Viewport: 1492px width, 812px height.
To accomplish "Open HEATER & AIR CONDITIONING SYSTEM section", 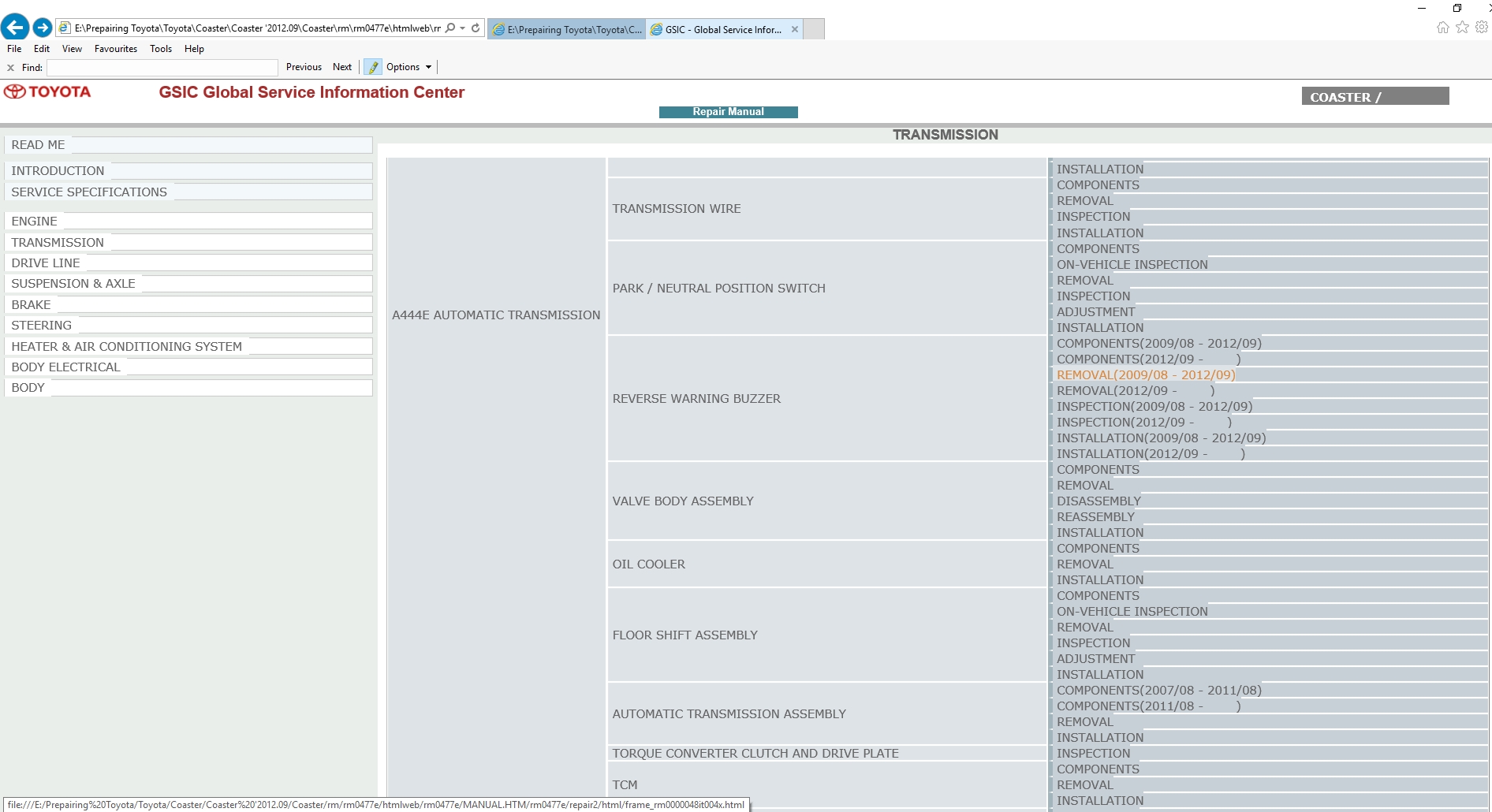I will tap(188, 346).
